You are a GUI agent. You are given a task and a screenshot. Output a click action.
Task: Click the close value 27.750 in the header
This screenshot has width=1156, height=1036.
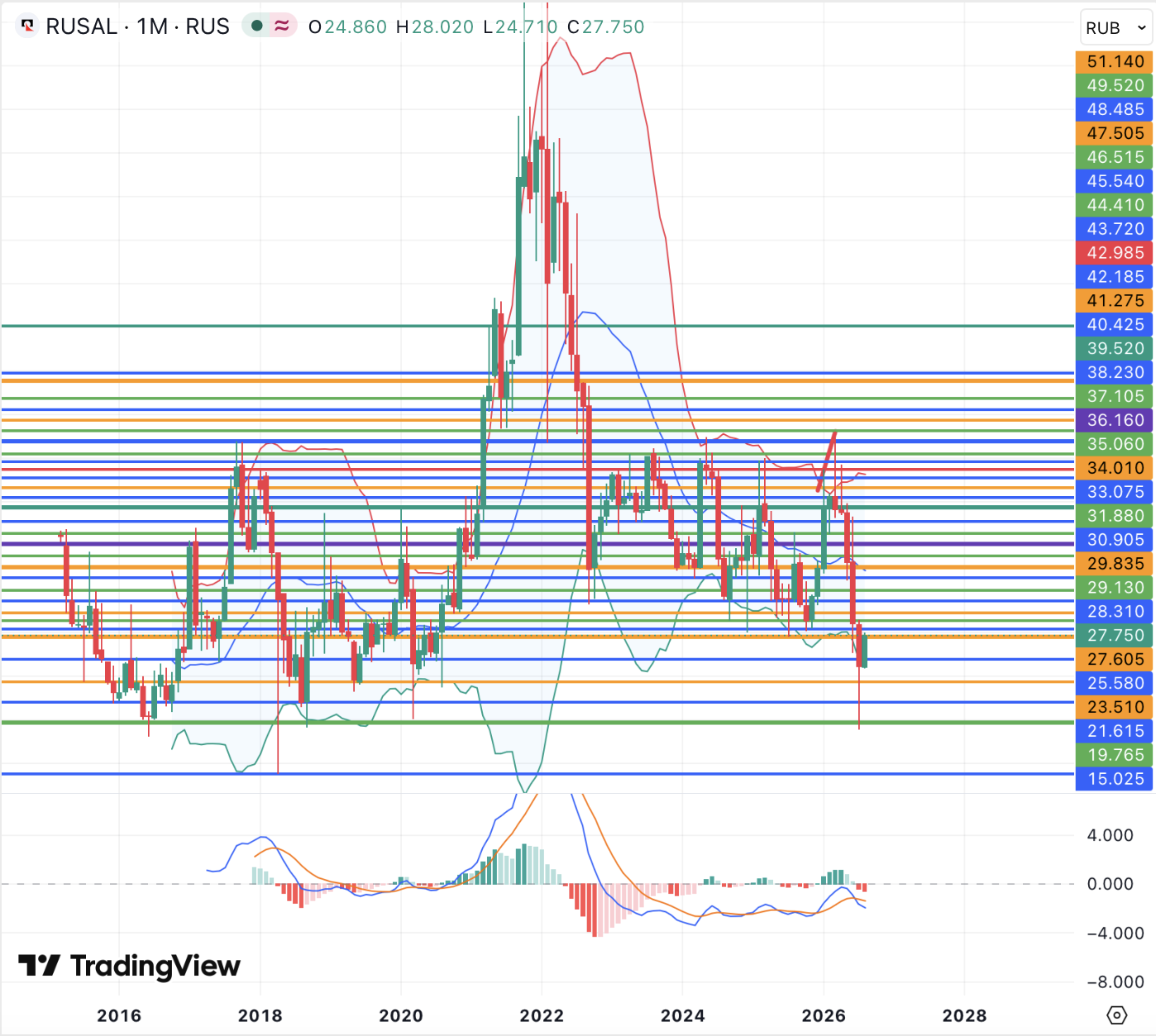[614, 26]
